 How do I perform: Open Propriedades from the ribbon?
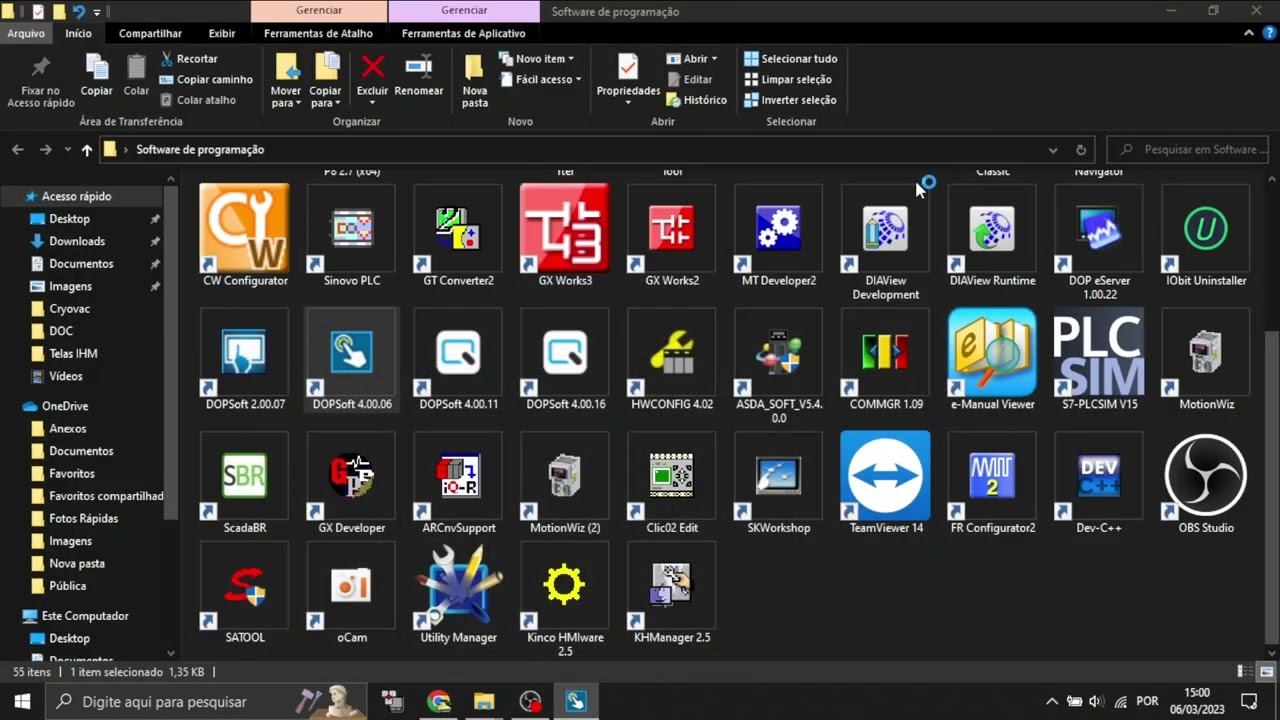pos(628,77)
